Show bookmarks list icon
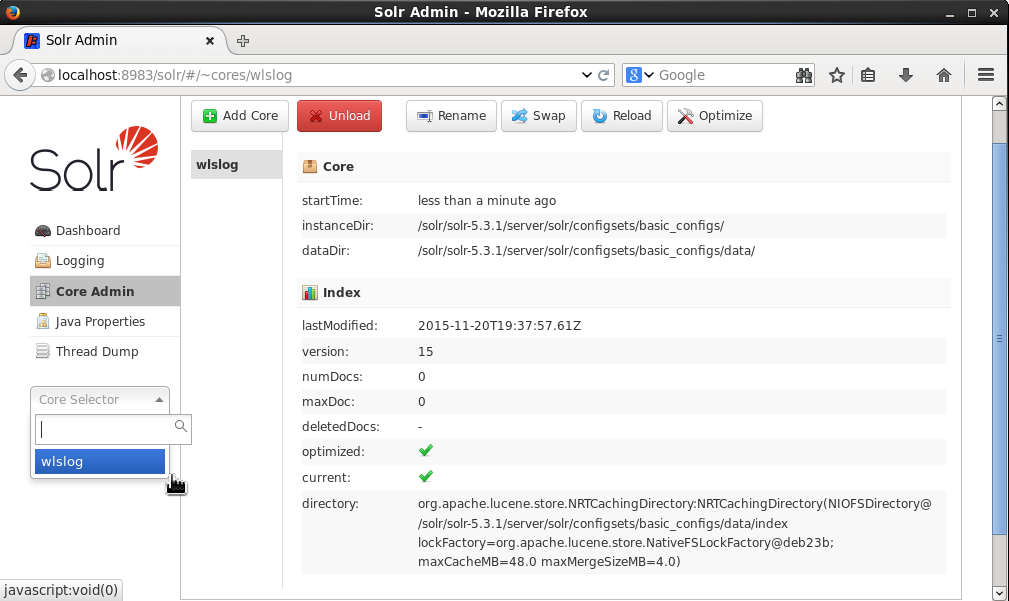This screenshot has width=1009, height=601. (868, 75)
